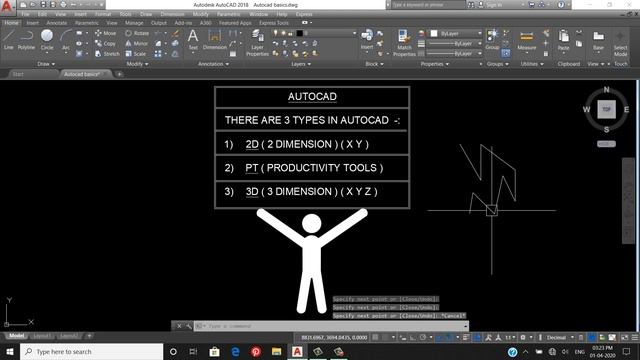Expand the Block panel flyout
Image resolution: width=640 pixels, height=360 pixels.
tap(374, 64)
